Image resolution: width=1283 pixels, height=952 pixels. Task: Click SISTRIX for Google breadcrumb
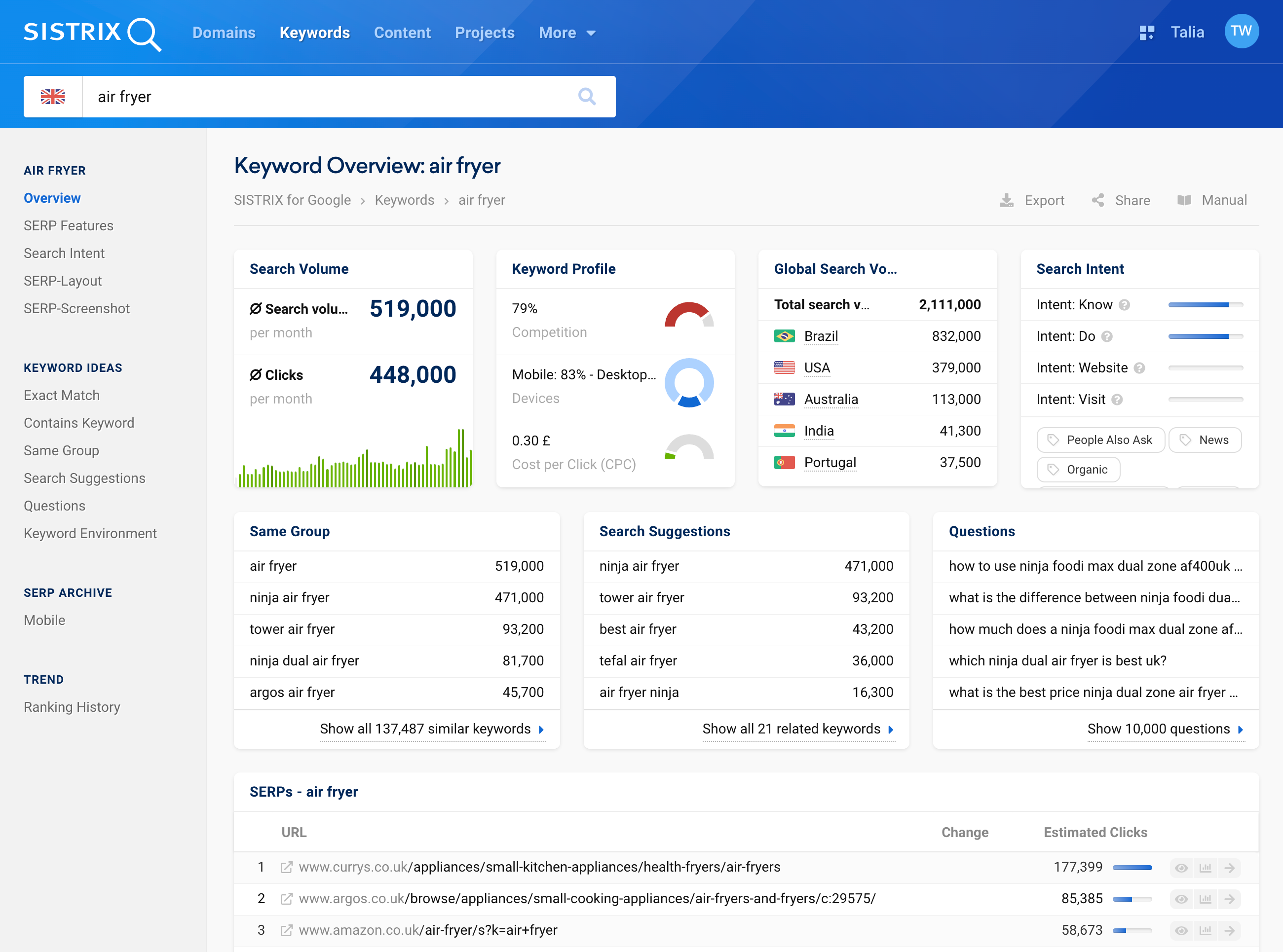[292, 200]
